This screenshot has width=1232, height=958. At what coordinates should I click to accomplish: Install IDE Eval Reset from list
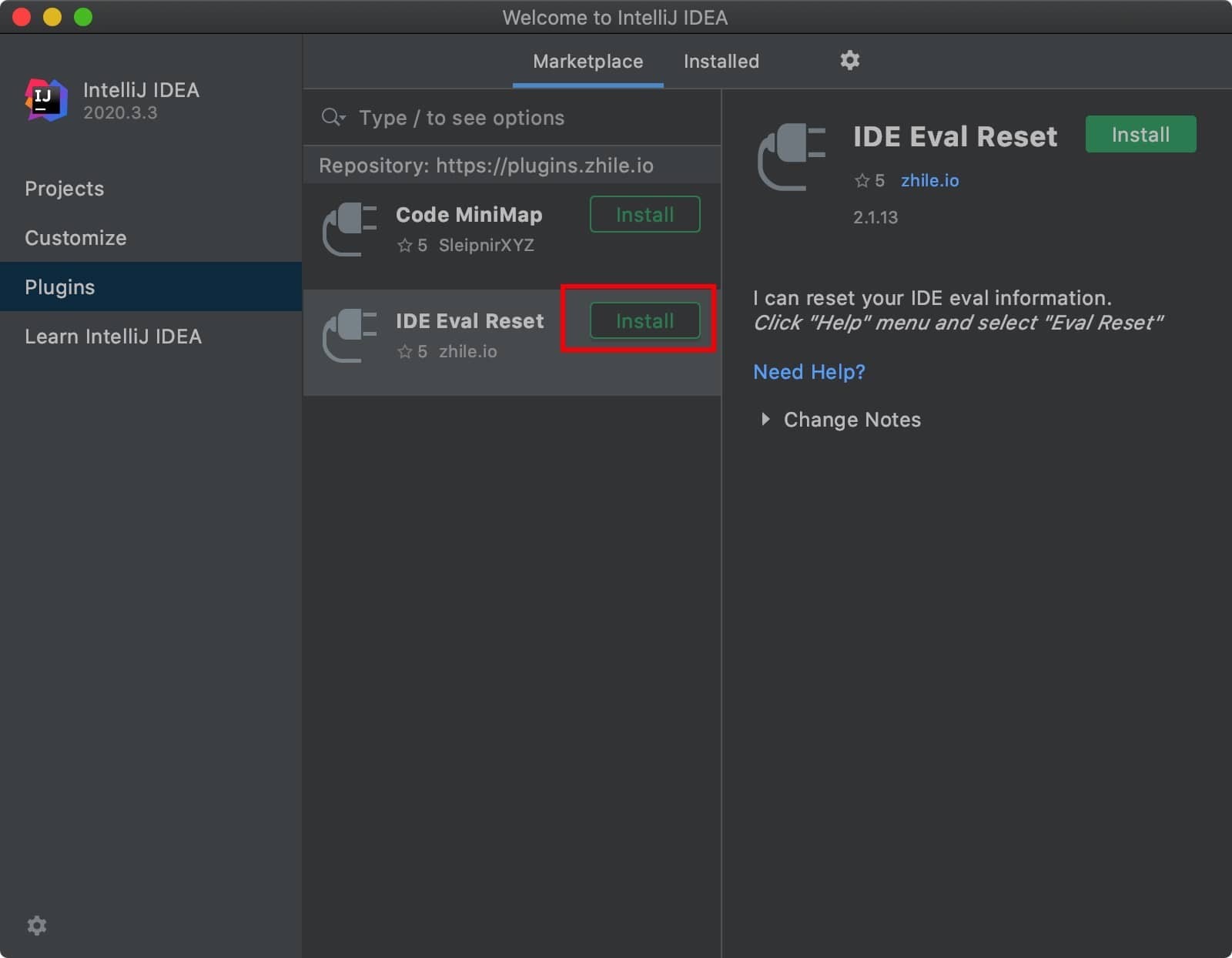tap(644, 320)
